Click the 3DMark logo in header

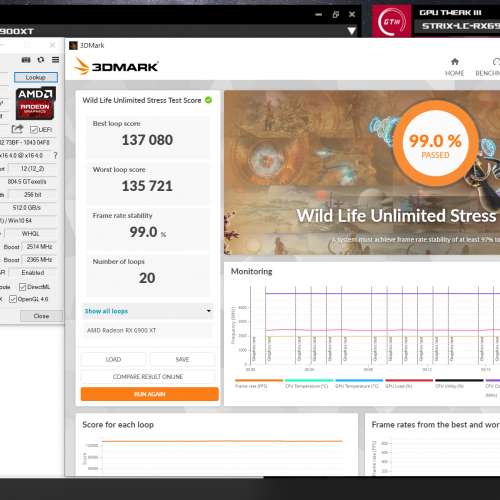[x=116, y=66]
